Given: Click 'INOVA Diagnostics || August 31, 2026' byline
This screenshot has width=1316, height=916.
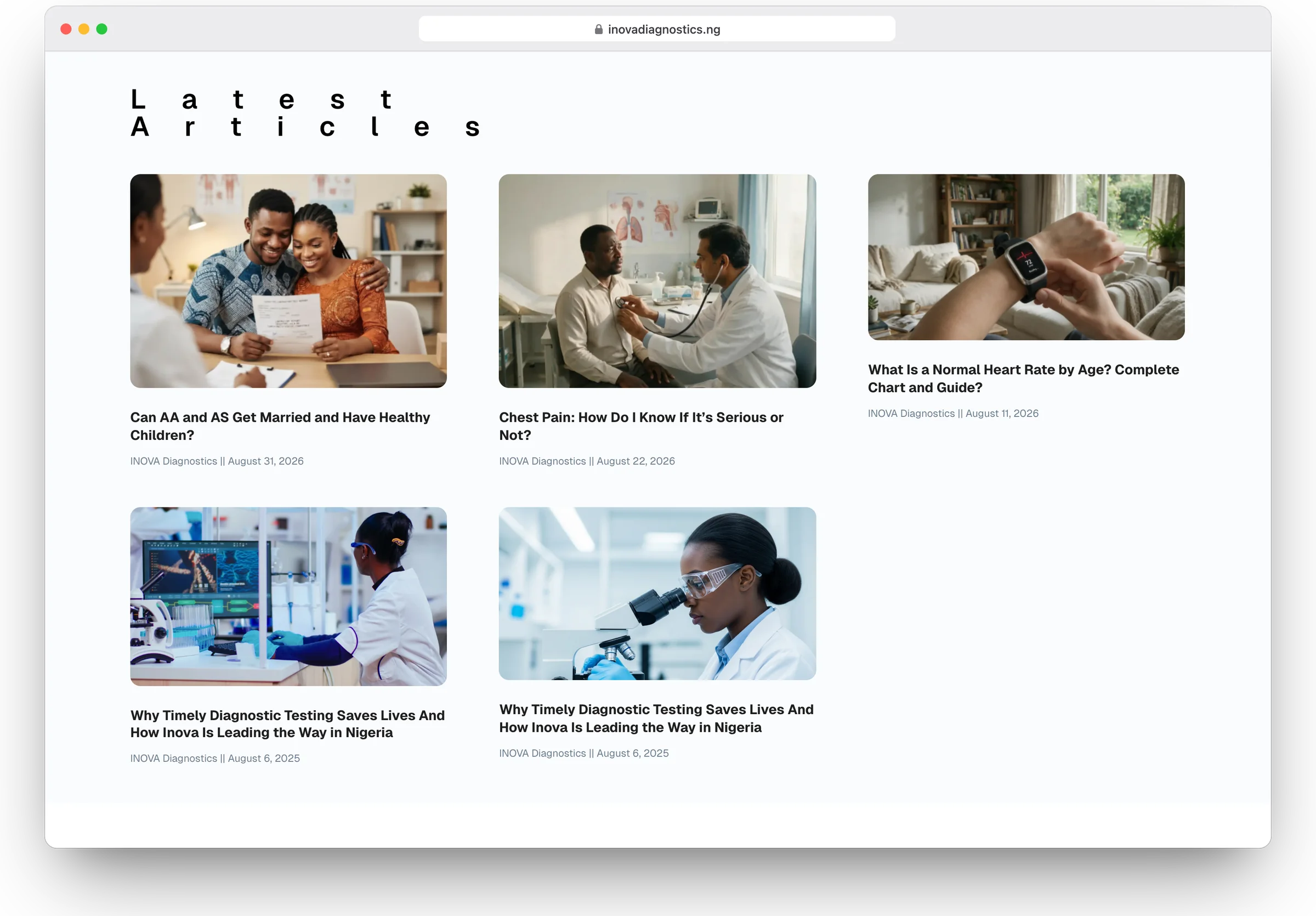Looking at the screenshot, I should [x=217, y=461].
